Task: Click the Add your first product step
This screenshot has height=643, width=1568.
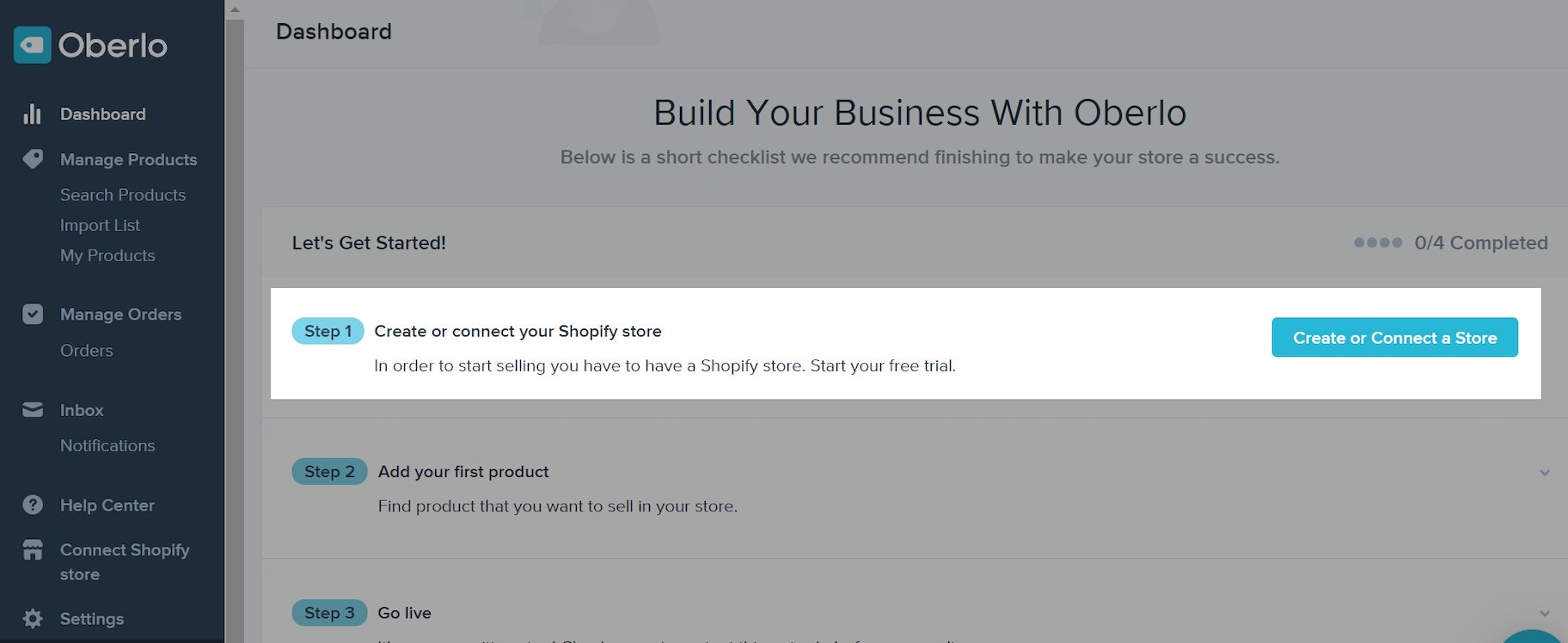Action: coord(463,472)
